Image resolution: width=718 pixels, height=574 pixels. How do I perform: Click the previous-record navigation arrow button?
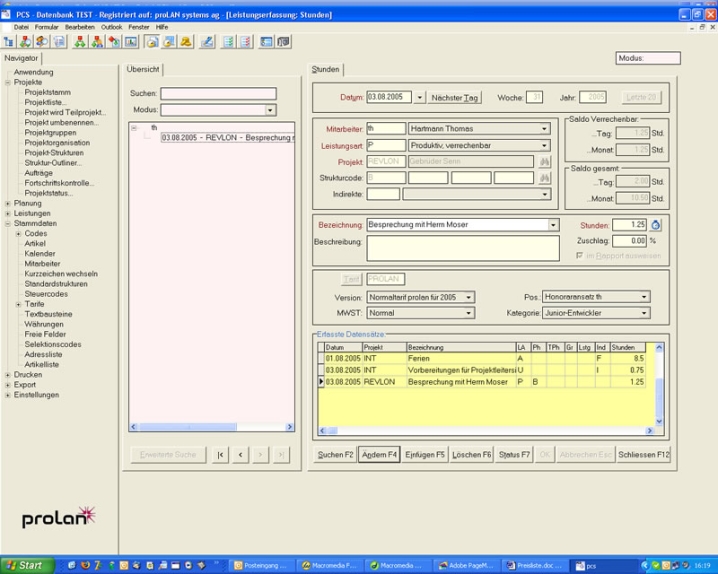241,454
